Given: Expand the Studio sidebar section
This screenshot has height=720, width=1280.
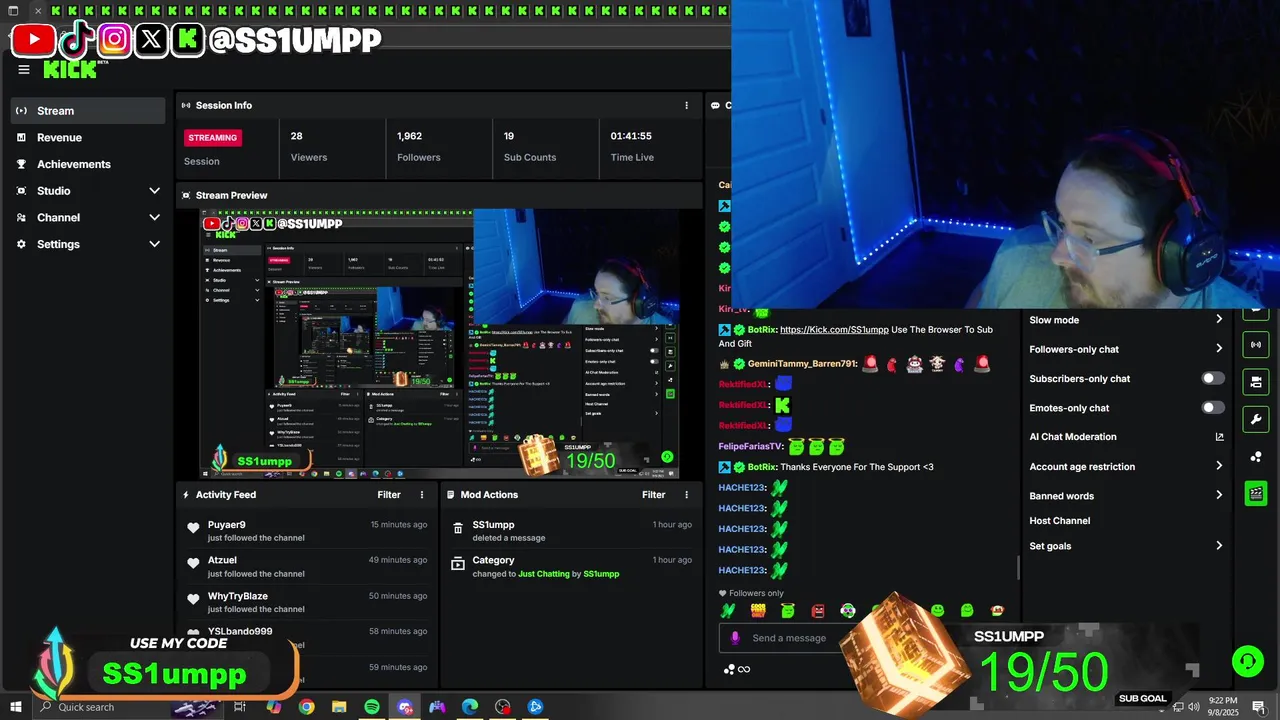Looking at the screenshot, I should click(x=154, y=191).
